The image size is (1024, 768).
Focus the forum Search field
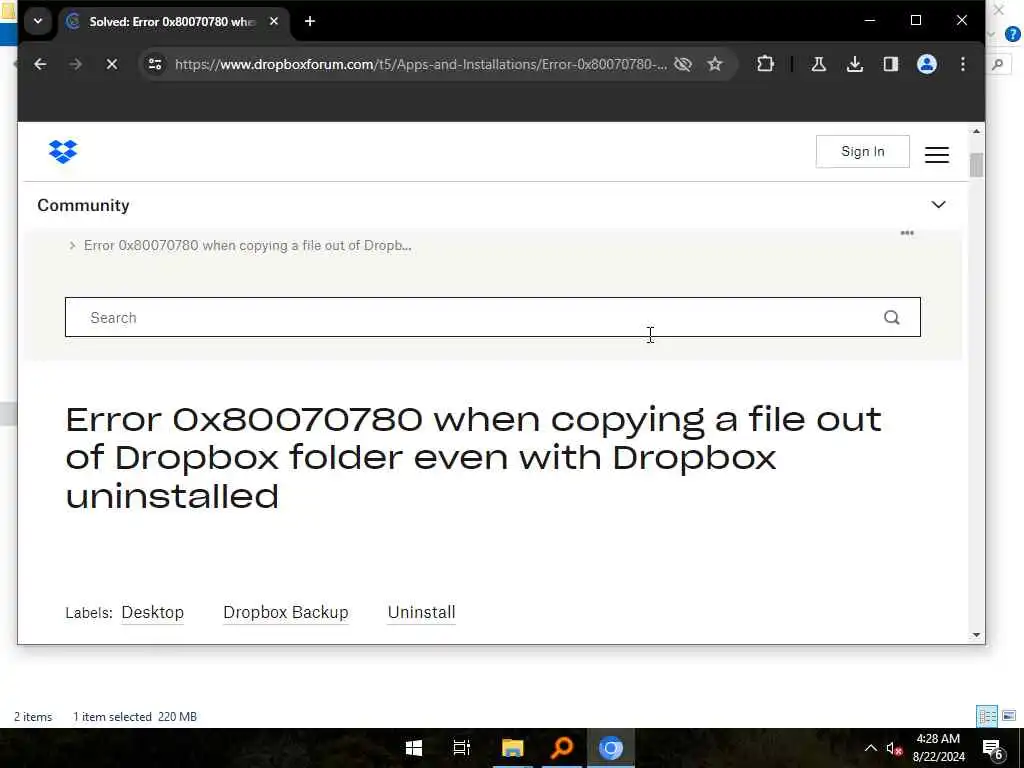(492, 317)
